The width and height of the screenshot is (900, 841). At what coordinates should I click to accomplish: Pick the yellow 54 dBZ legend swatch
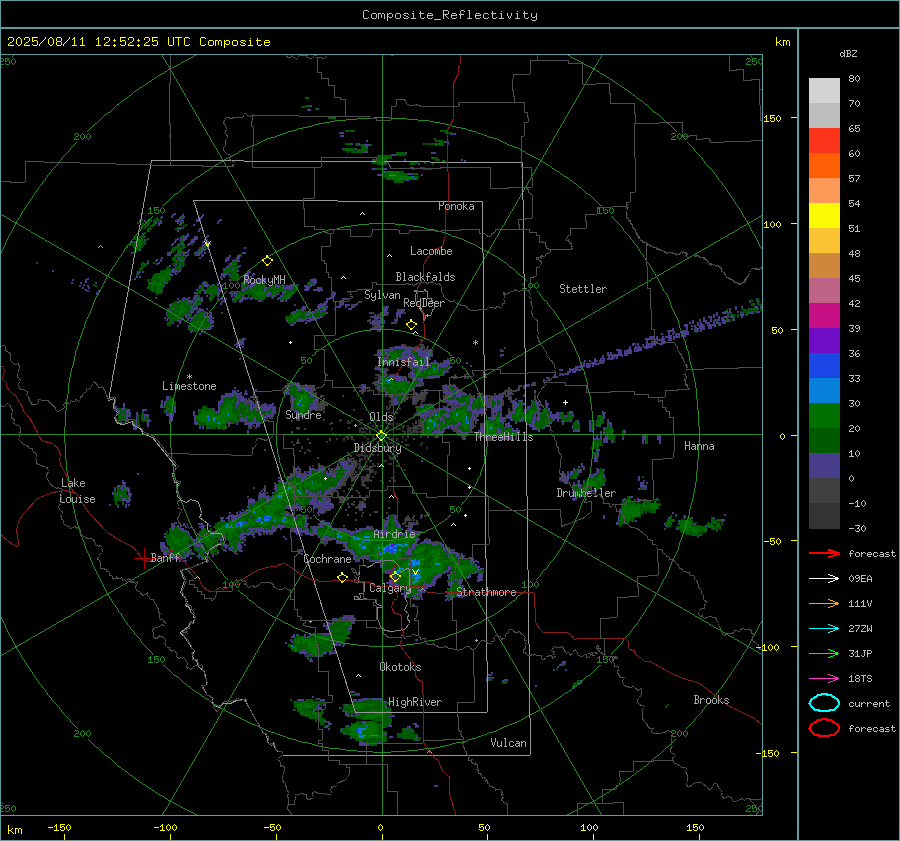824,215
